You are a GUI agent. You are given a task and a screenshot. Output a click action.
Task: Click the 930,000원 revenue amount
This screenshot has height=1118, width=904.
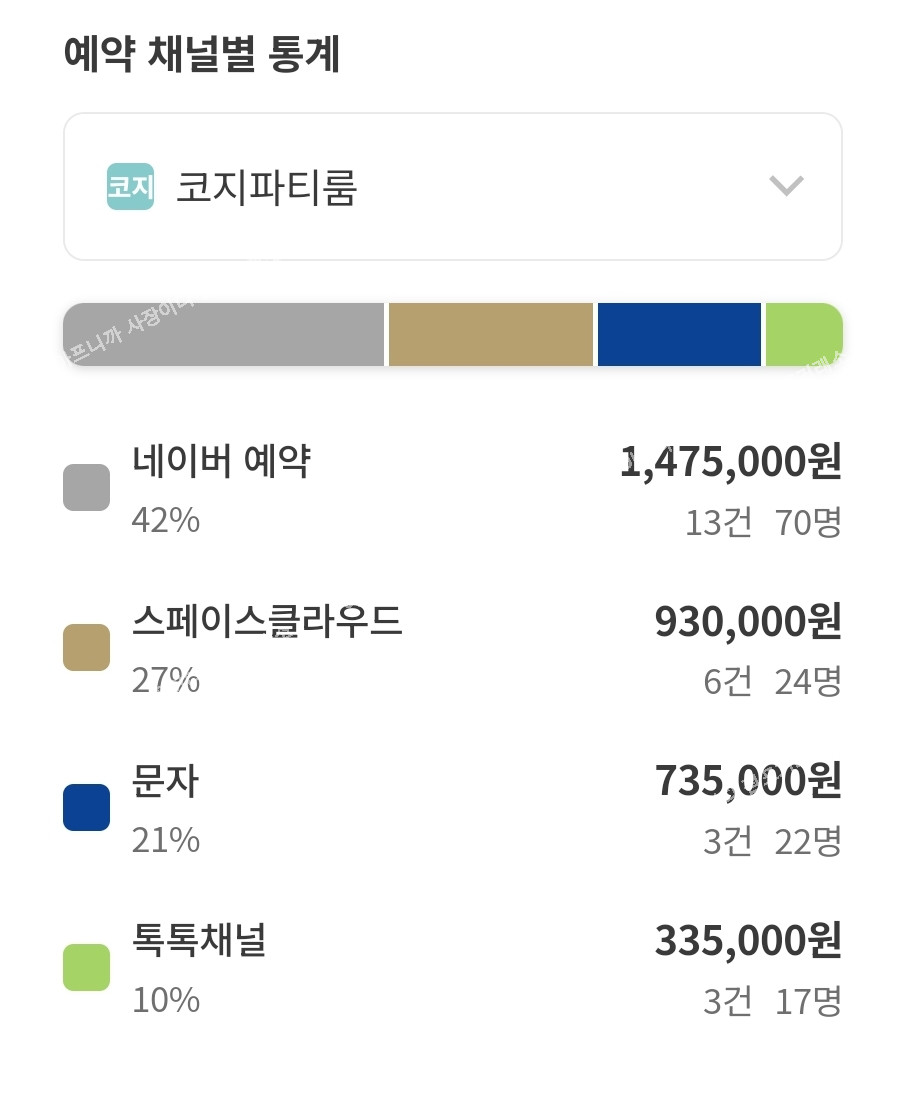[x=748, y=622]
